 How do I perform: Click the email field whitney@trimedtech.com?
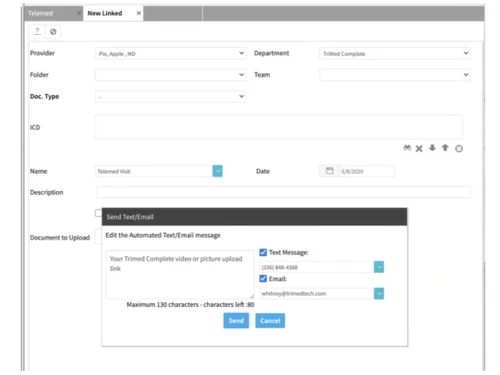317,294
